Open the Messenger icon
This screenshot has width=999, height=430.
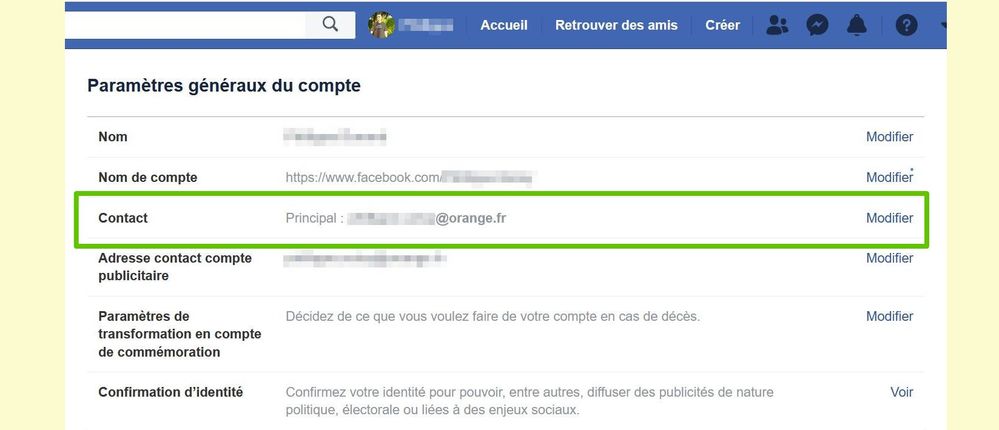[817, 25]
